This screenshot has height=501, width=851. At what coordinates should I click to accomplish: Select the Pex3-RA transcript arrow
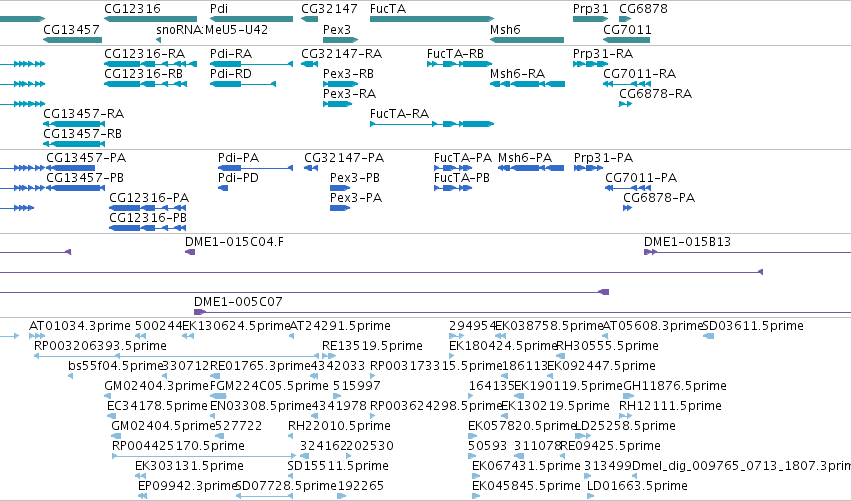click(338, 104)
